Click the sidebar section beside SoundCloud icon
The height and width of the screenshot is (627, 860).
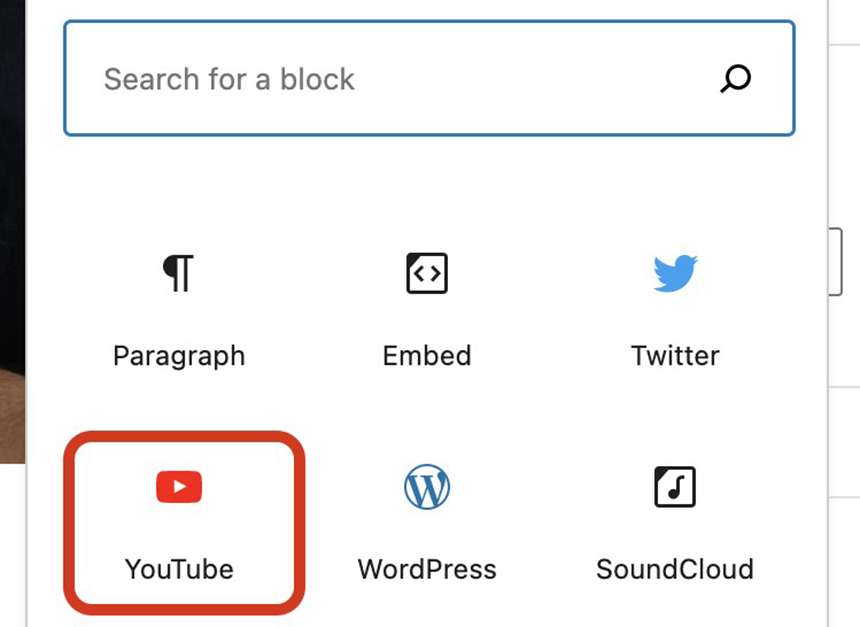coord(844,442)
